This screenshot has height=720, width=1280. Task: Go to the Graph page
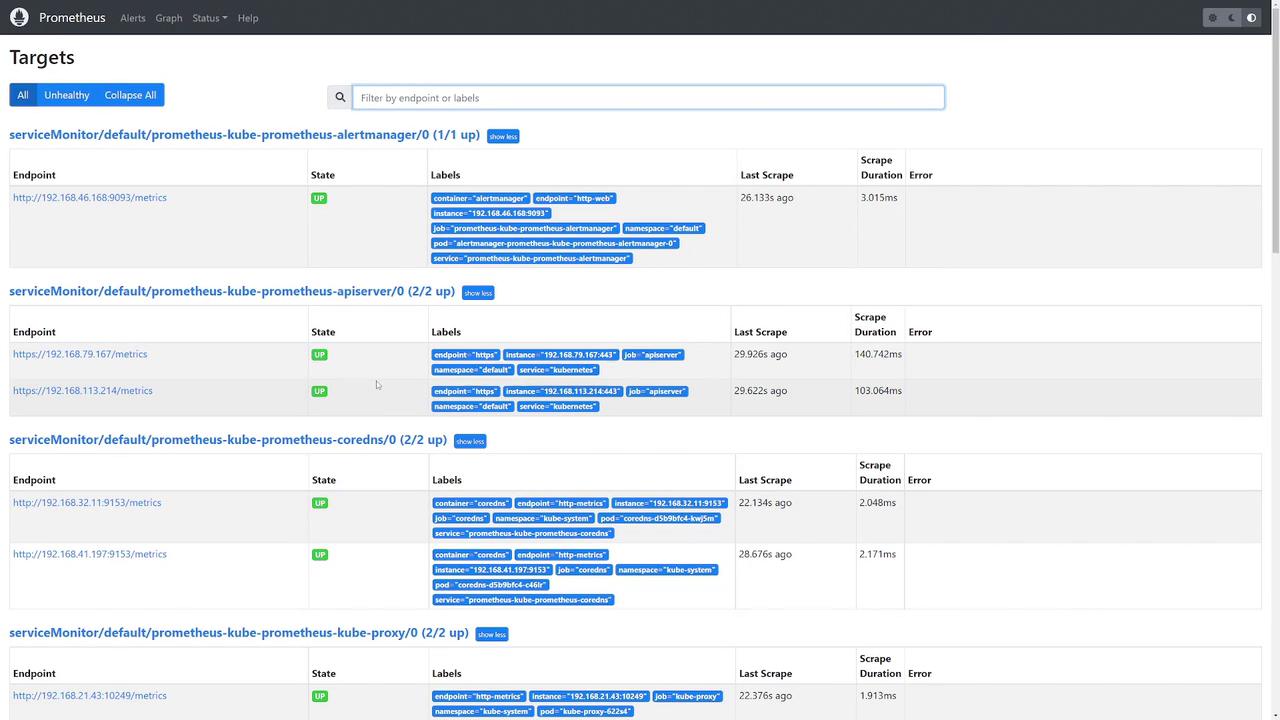click(169, 18)
